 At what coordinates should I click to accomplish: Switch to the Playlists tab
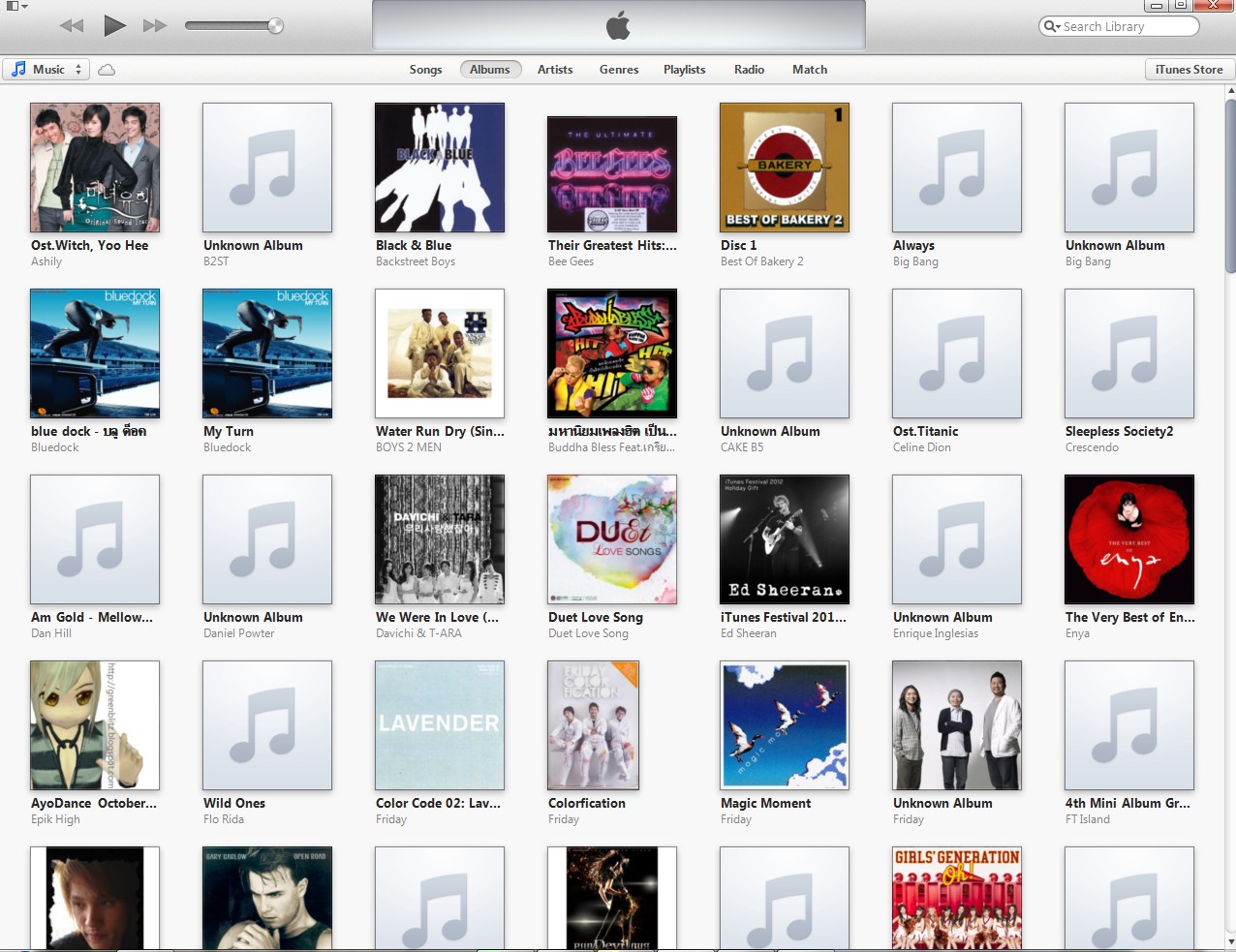[x=684, y=70]
